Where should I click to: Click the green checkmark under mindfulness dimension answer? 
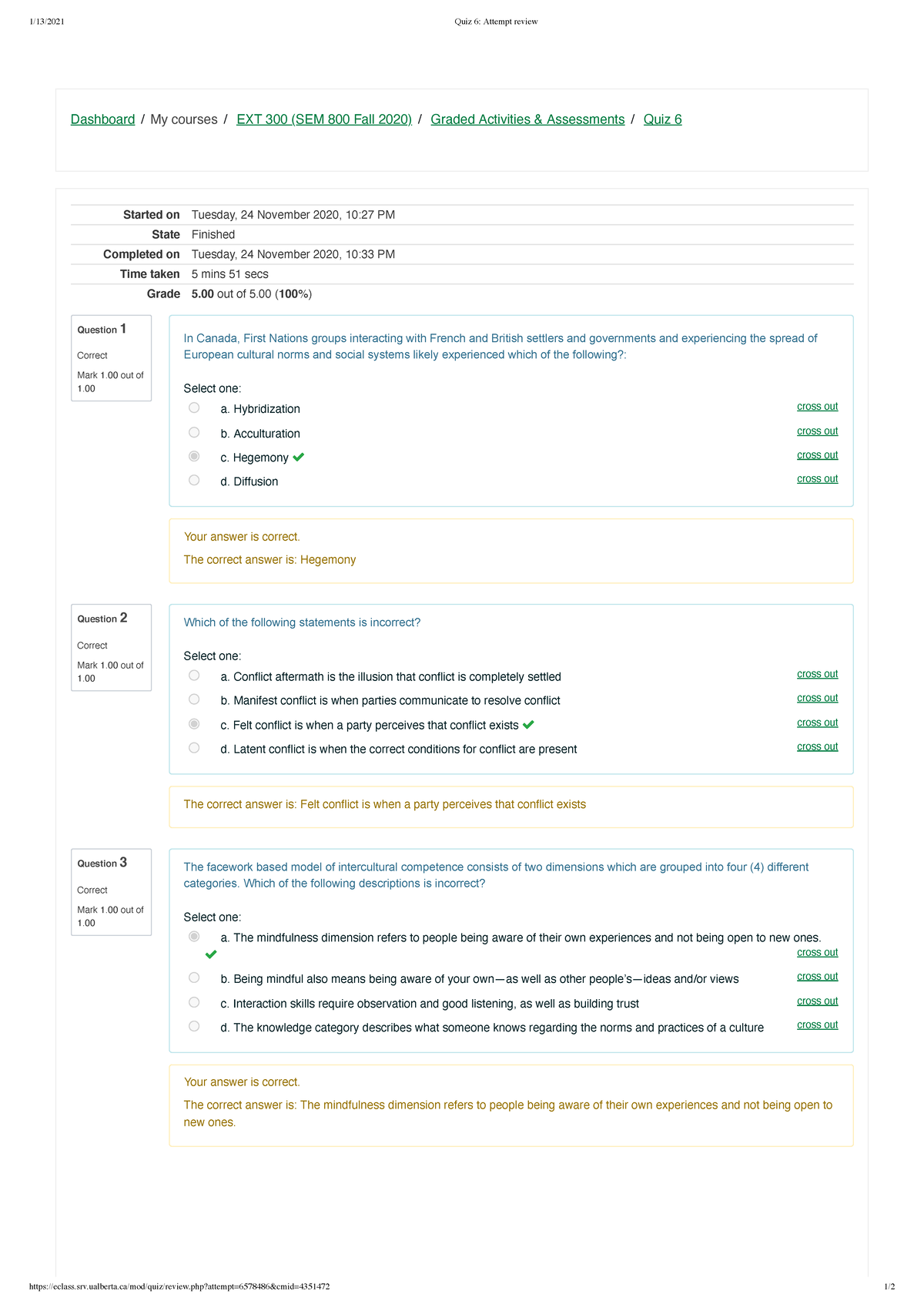pyautogui.click(x=211, y=954)
